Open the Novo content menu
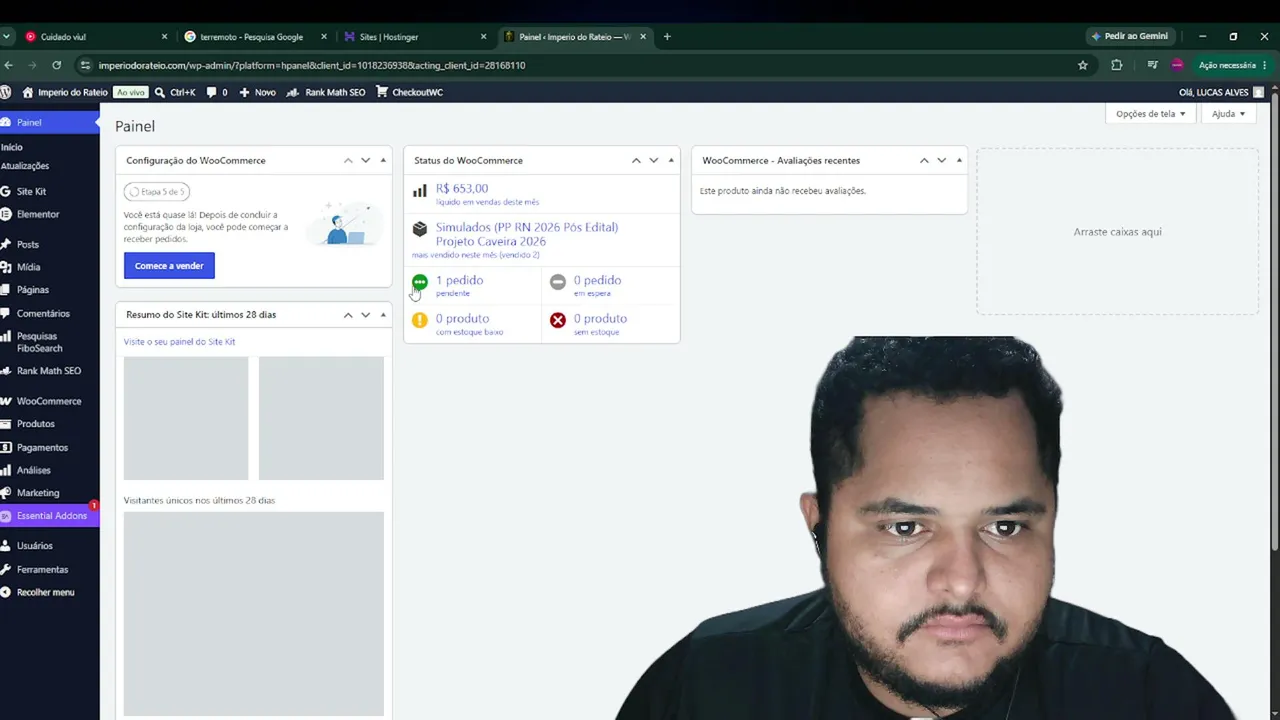The height and width of the screenshot is (720, 1280). click(257, 92)
